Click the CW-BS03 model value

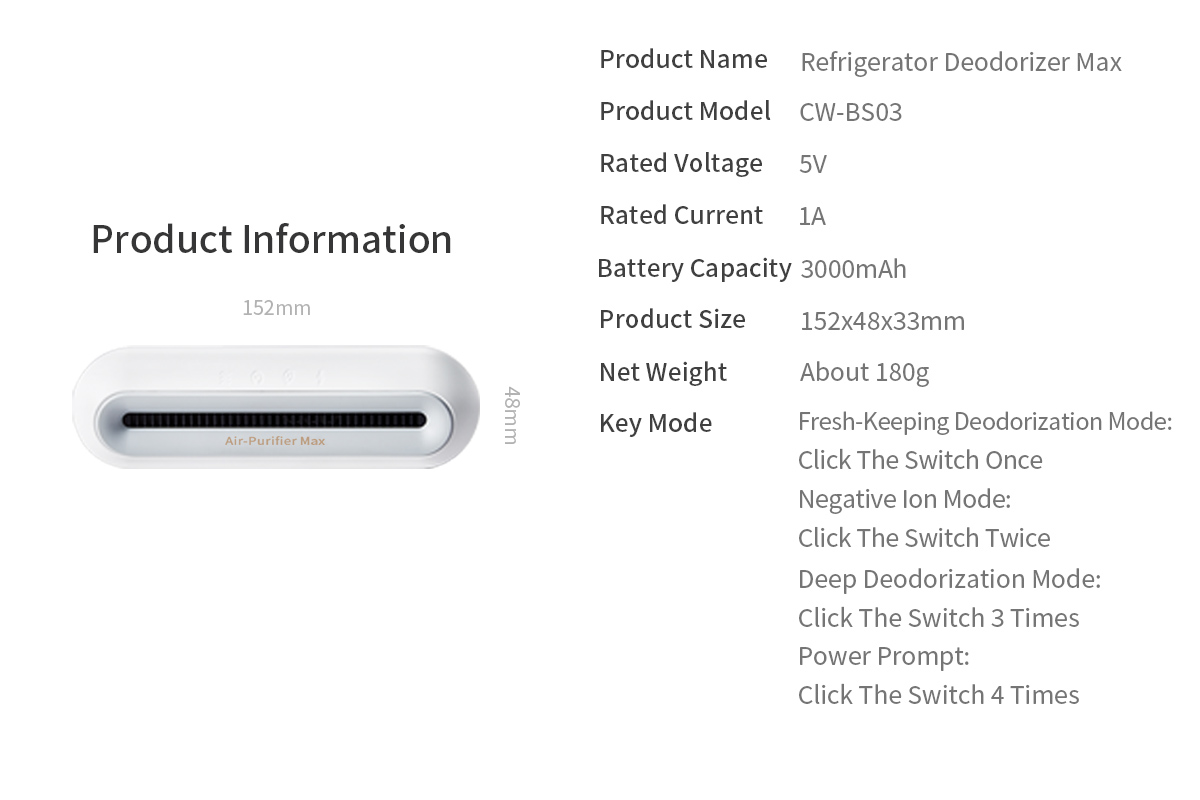coord(850,112)
